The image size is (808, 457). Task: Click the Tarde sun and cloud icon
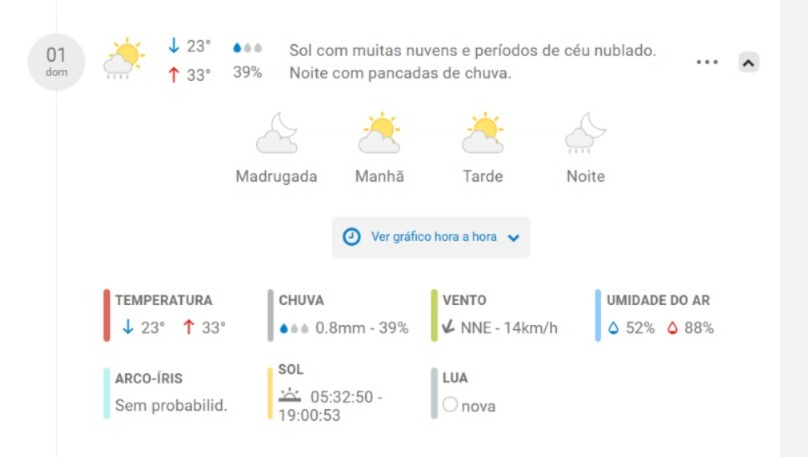click(x=483, y=133)
